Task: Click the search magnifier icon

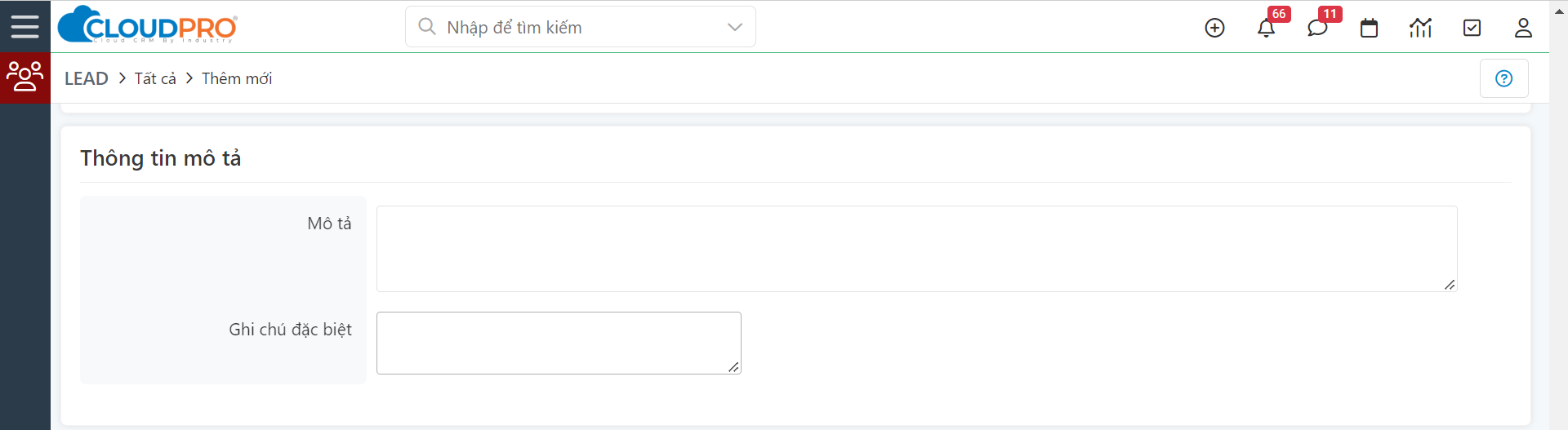Action: (x=426, y=27)
